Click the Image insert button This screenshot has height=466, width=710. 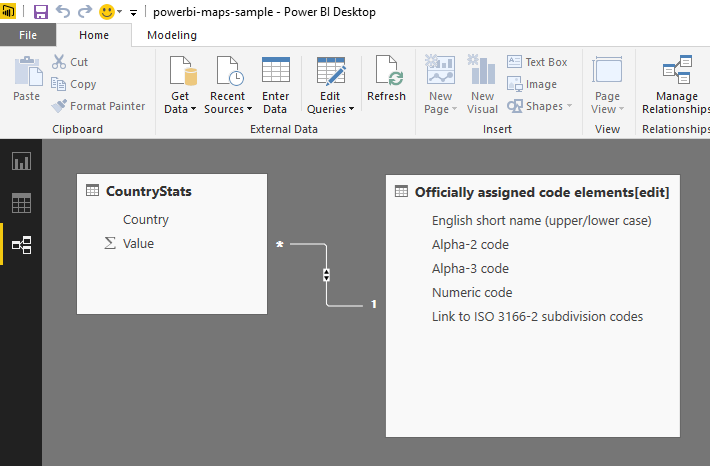[x=532, y=84]
